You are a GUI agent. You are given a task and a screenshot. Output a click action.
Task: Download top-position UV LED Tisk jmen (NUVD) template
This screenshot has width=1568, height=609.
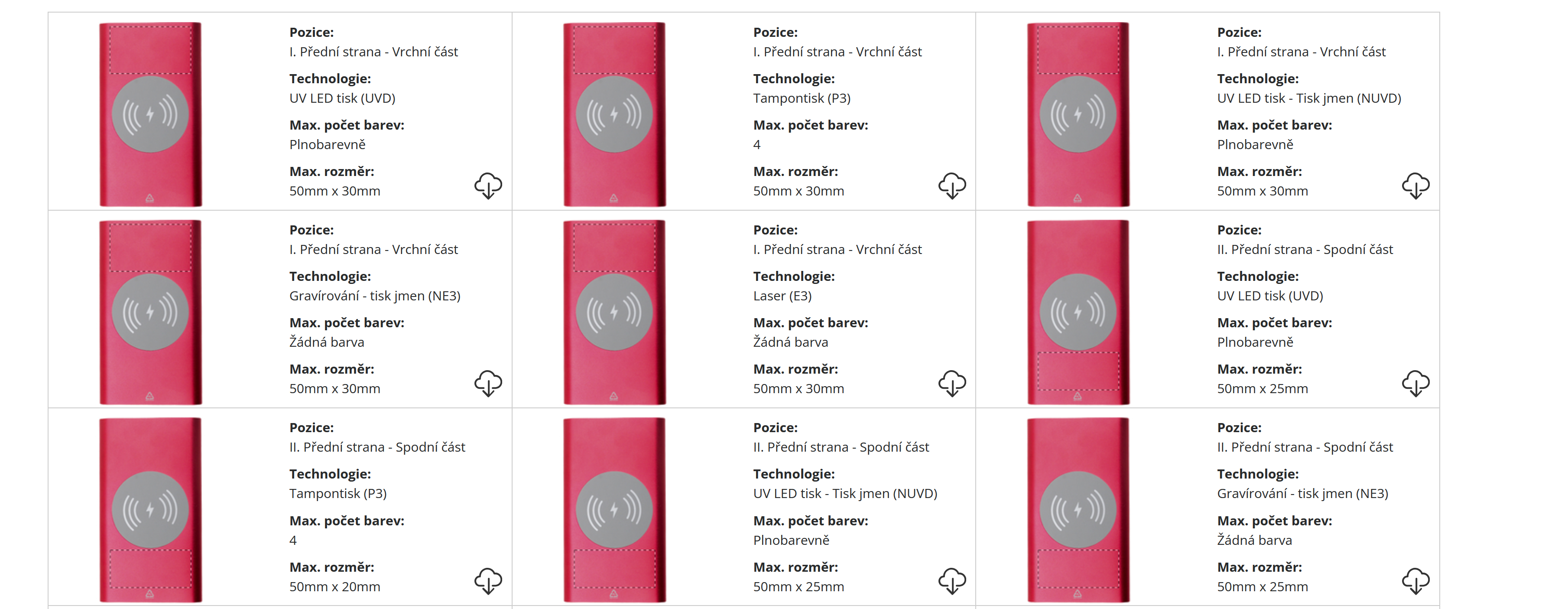tap(1416, 186)
